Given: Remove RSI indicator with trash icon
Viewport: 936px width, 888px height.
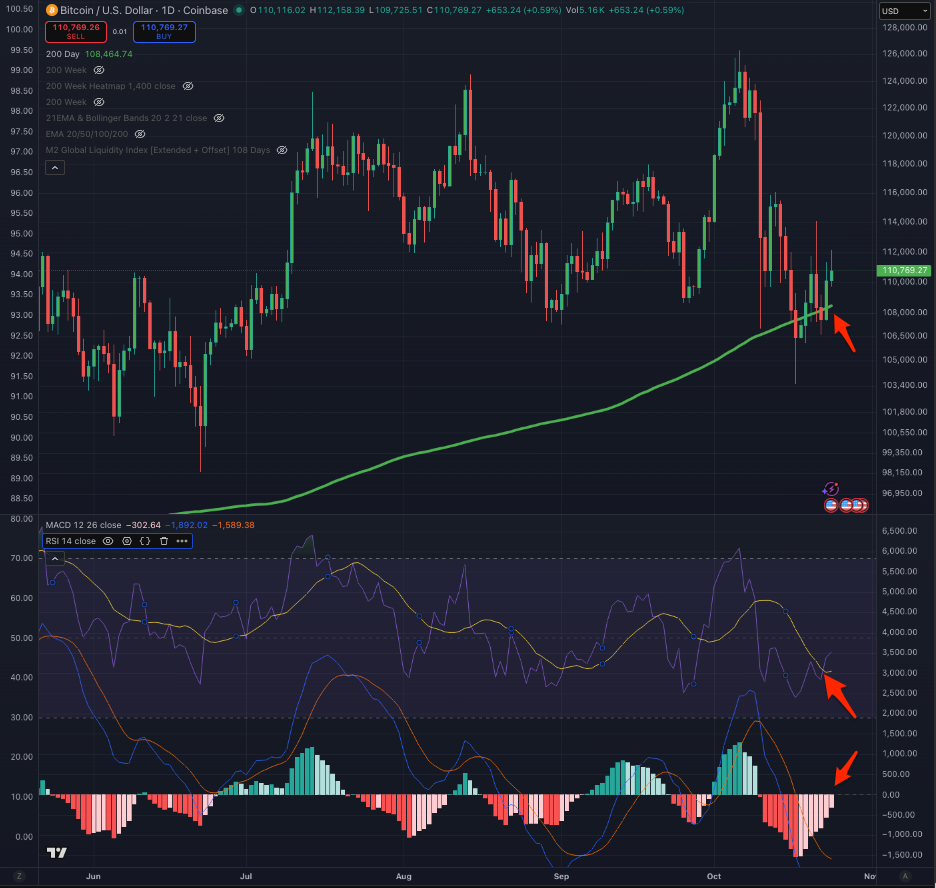Looking at the screenshot, I should tap(164, 541).
